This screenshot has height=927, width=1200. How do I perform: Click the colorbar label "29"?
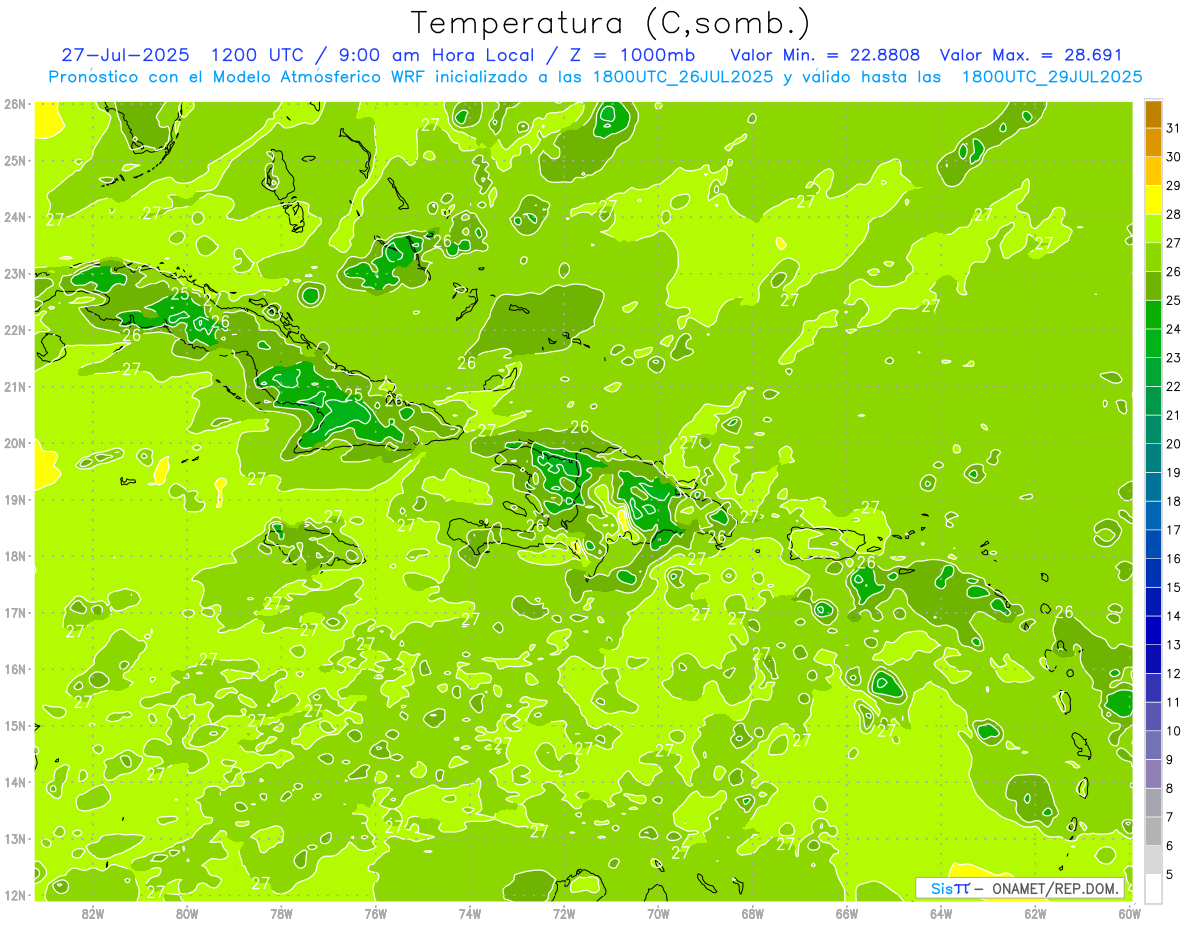pos(1174,186)
